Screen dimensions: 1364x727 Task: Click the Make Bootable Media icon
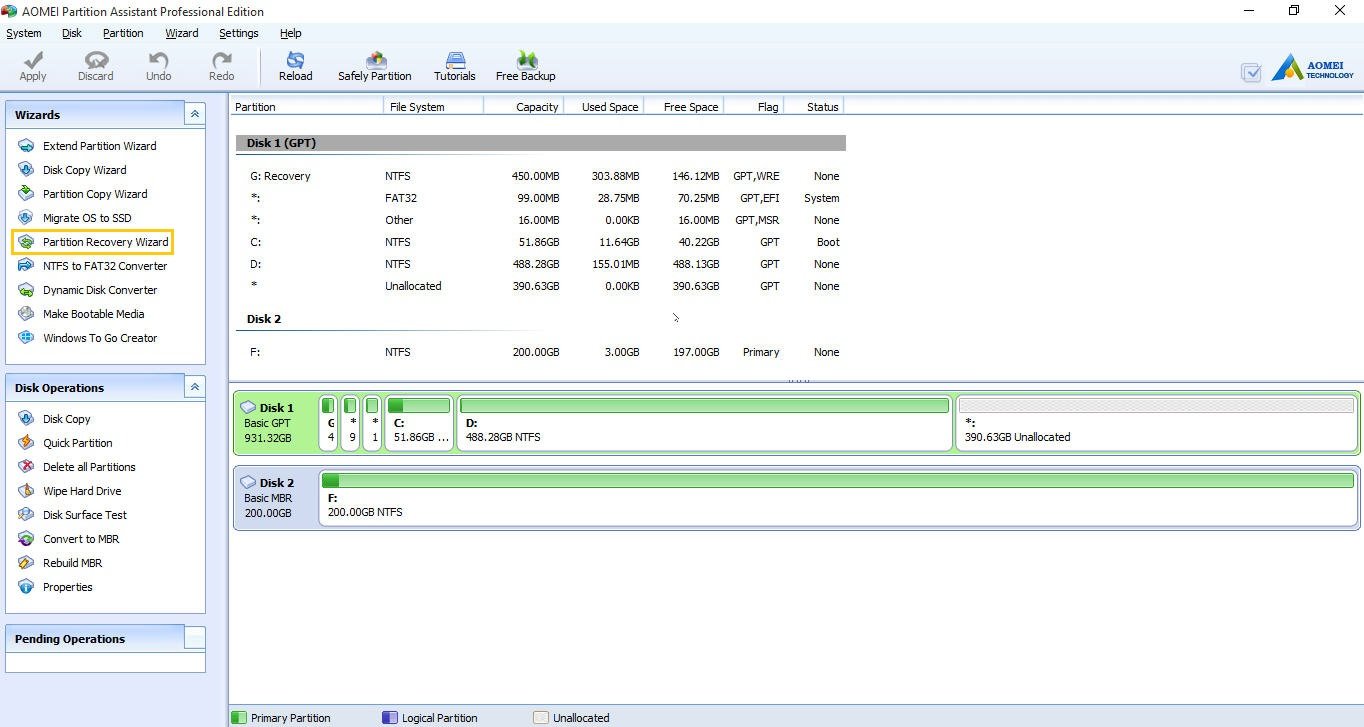pos(26,314)
